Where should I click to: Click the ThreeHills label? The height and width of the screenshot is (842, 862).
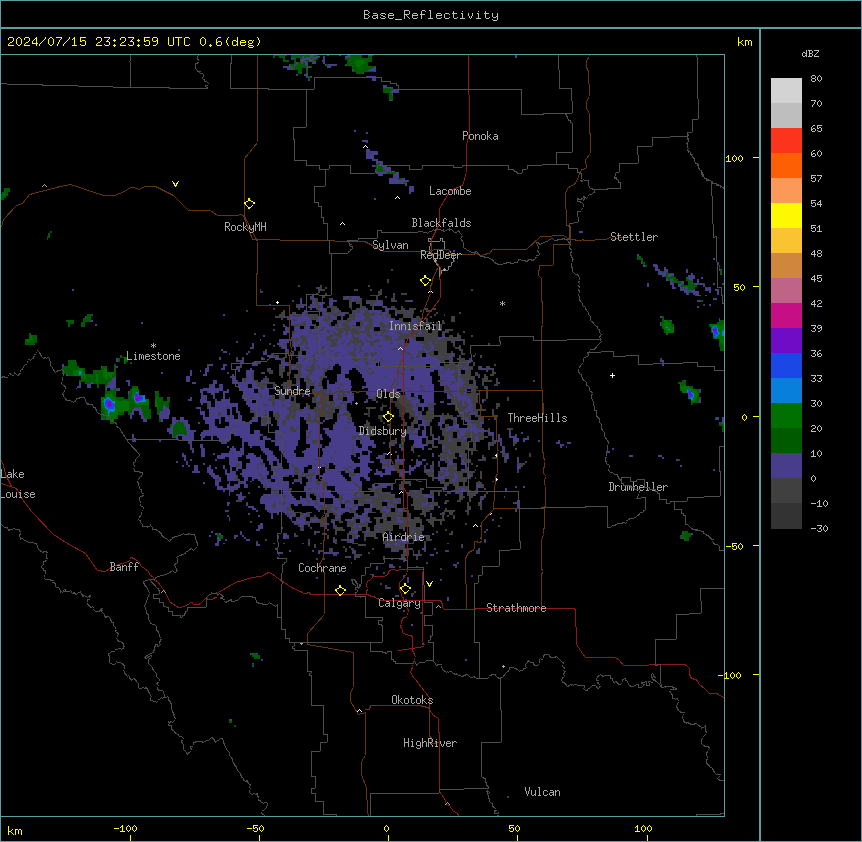pyautogui.click(x=537, y=418)
